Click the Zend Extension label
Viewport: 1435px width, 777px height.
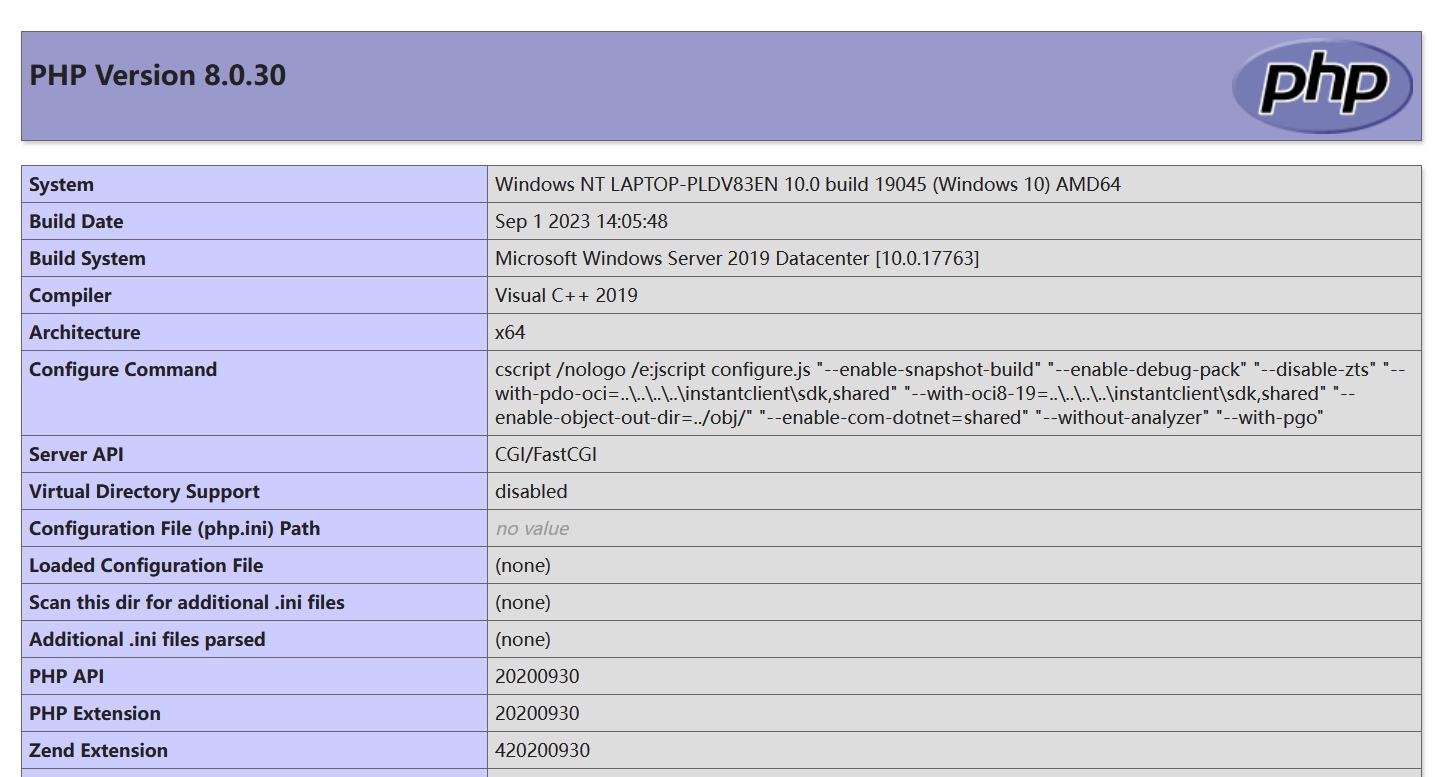98,751
